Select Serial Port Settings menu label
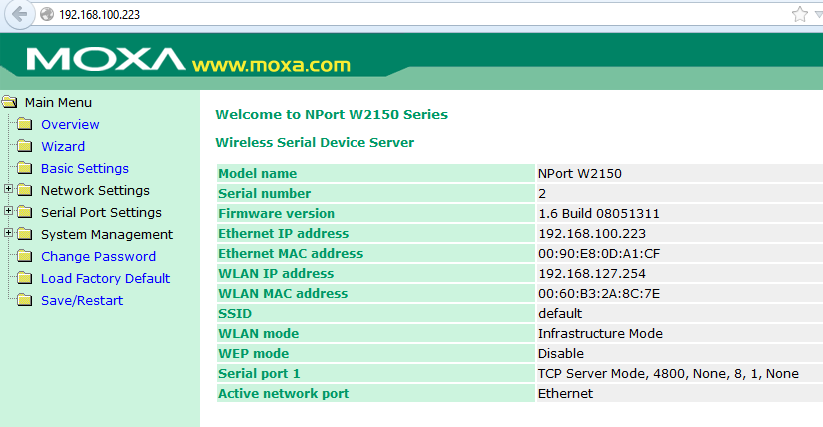 click(x=101, y=212)
